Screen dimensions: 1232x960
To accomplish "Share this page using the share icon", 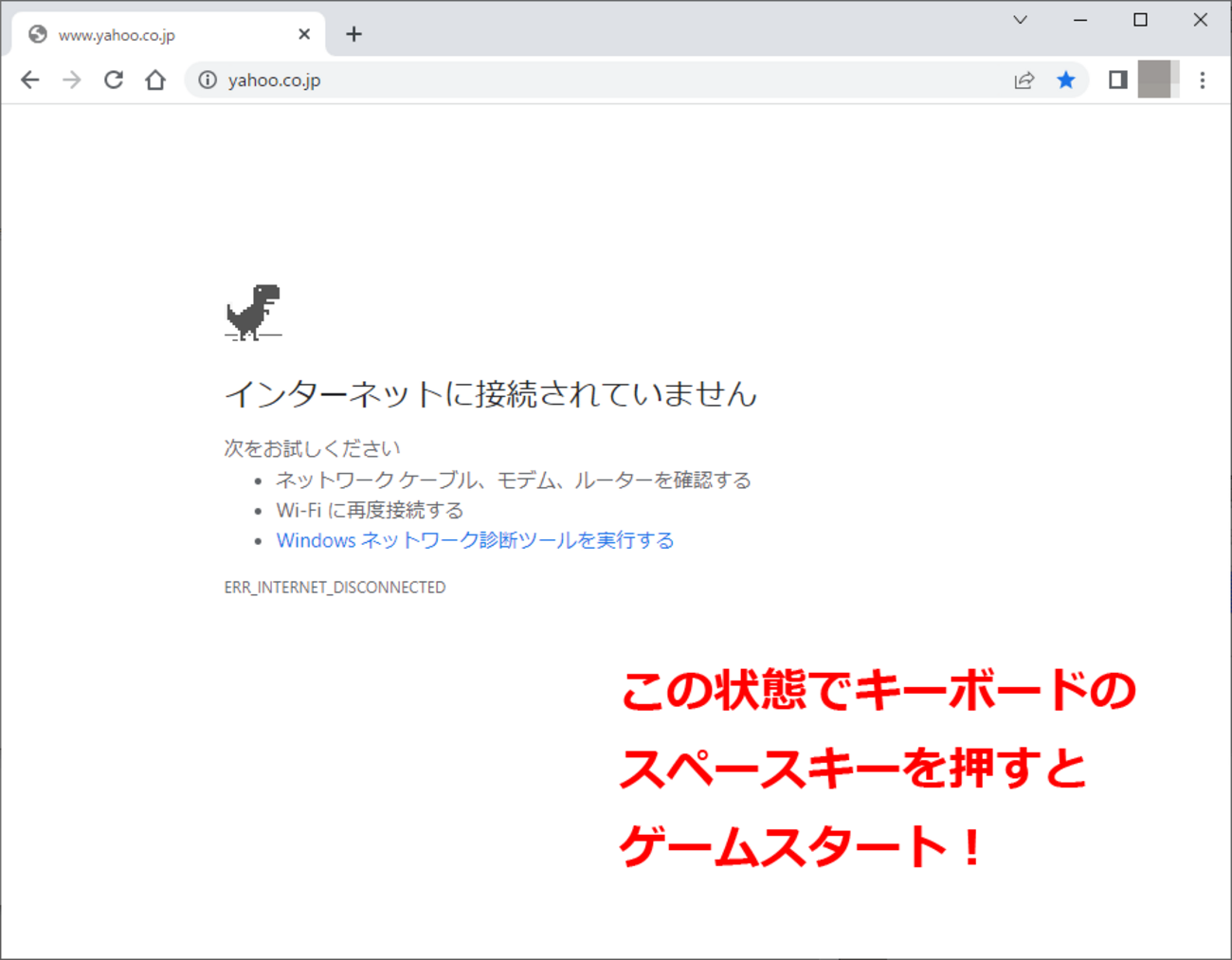I will coord(1024,81).
